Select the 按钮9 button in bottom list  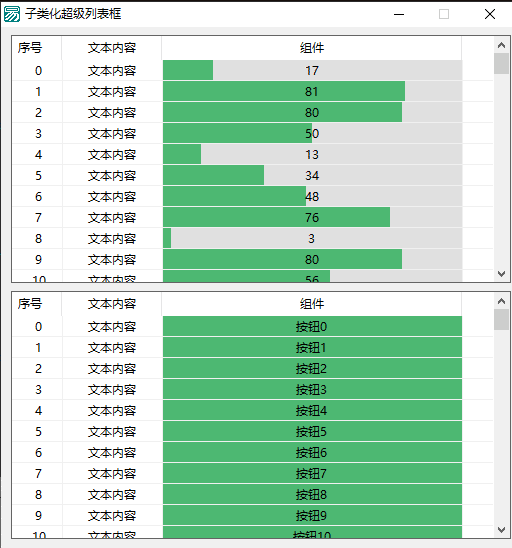[x=312, y=515]
